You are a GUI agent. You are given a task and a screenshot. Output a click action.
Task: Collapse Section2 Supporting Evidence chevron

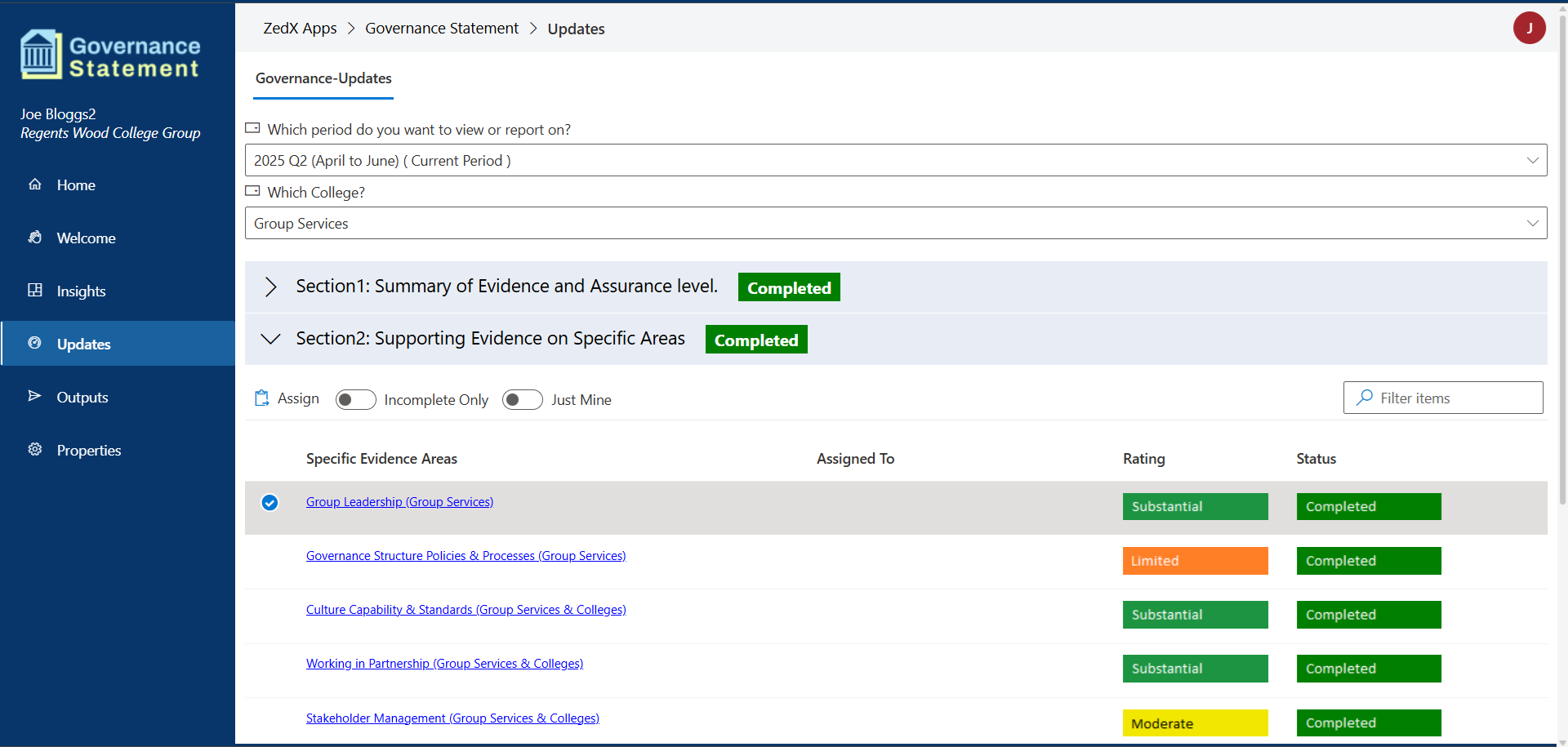[270, 339]
